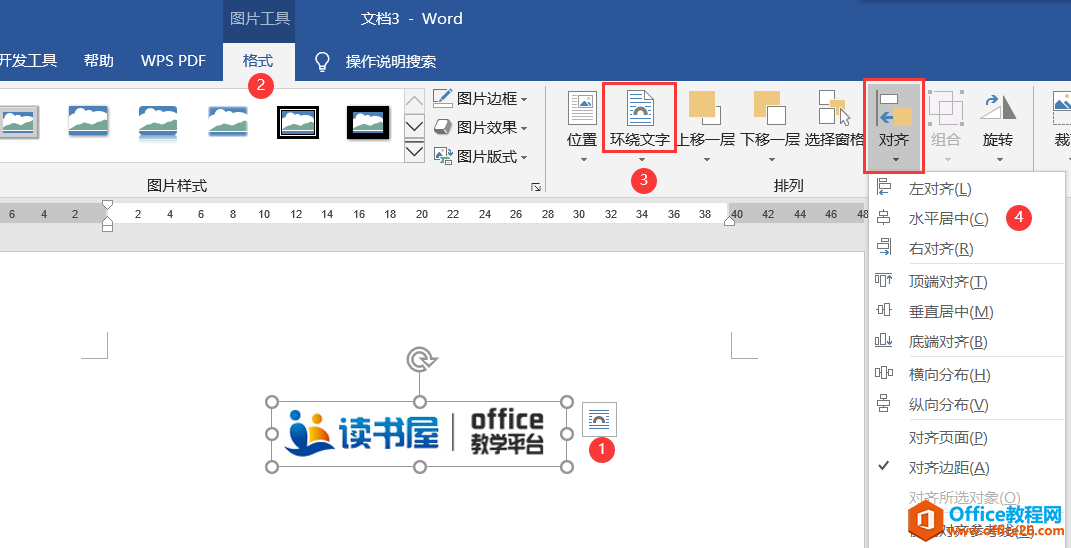Select the 读书屋 logo image
This screenshot has width=1071, height=548.
[x=419, y=434]
